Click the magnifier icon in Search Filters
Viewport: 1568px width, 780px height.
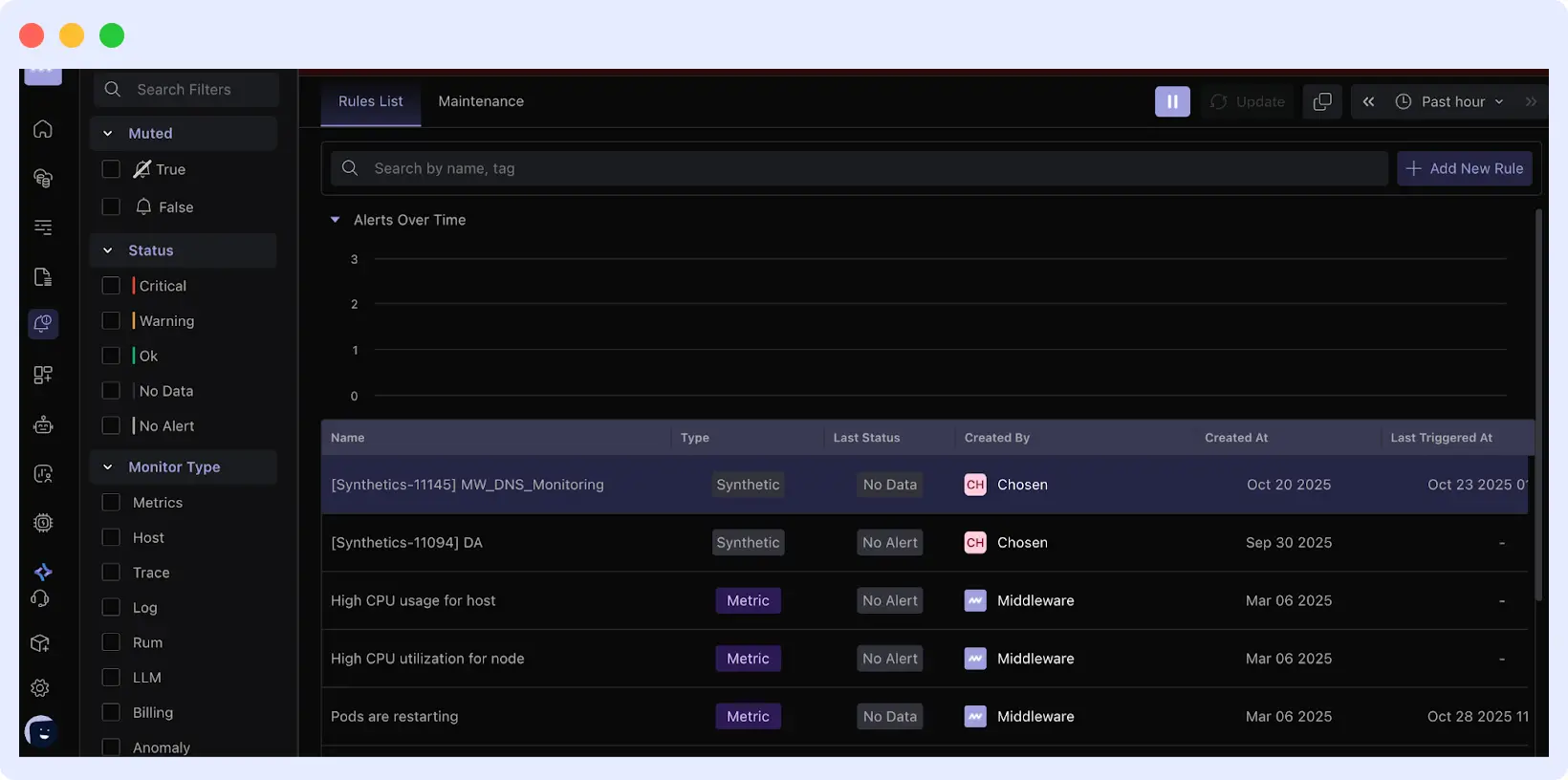[113, 89]
